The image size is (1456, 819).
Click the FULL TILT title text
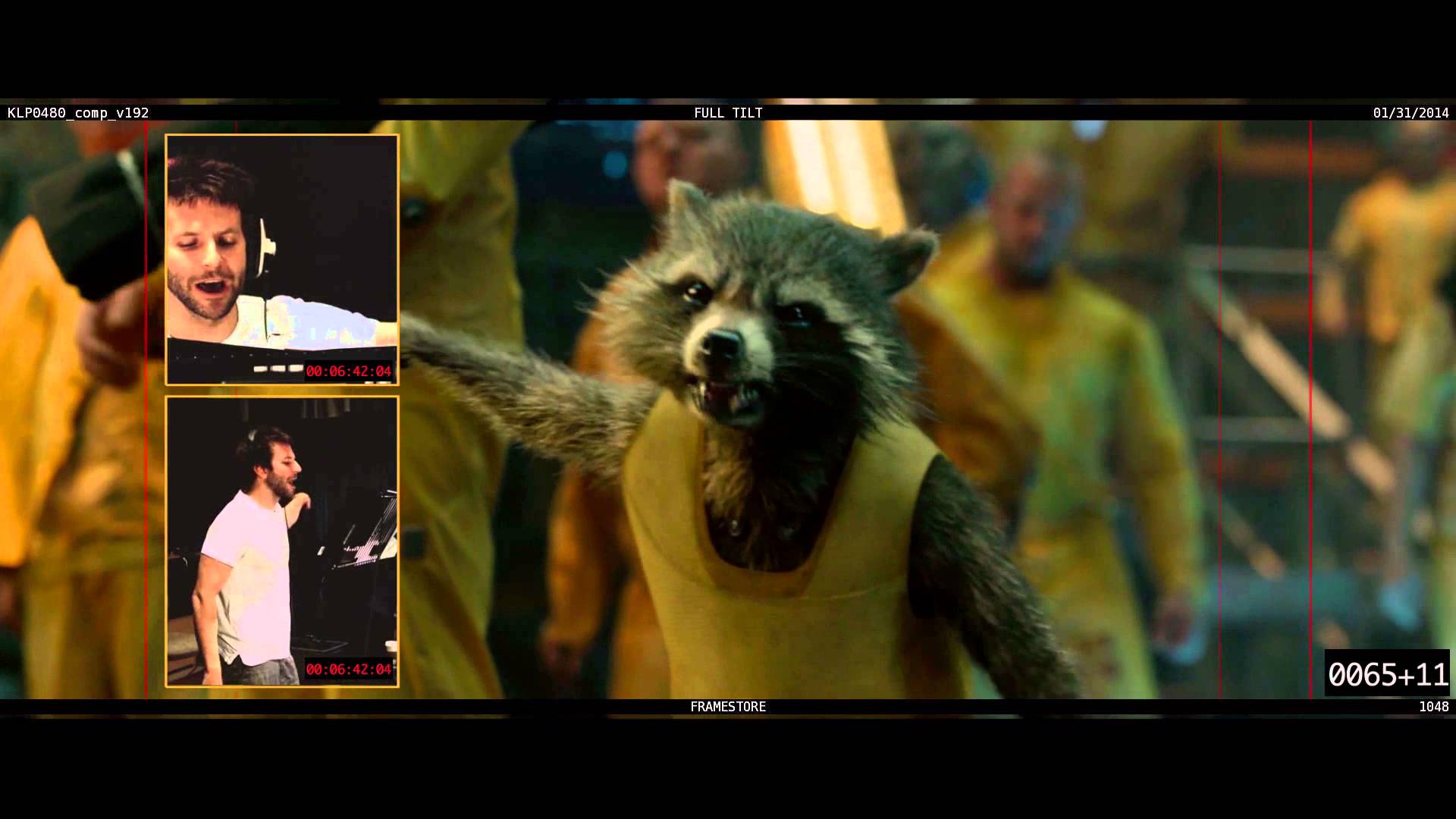coord(728,113)
